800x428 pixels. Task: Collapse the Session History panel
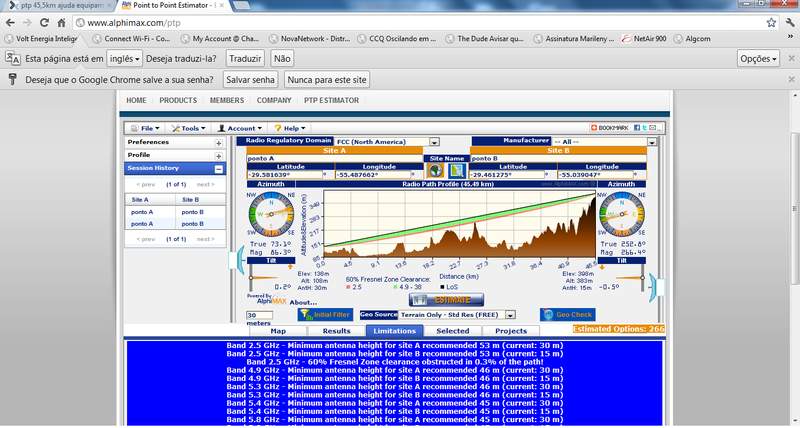point(218,169)
